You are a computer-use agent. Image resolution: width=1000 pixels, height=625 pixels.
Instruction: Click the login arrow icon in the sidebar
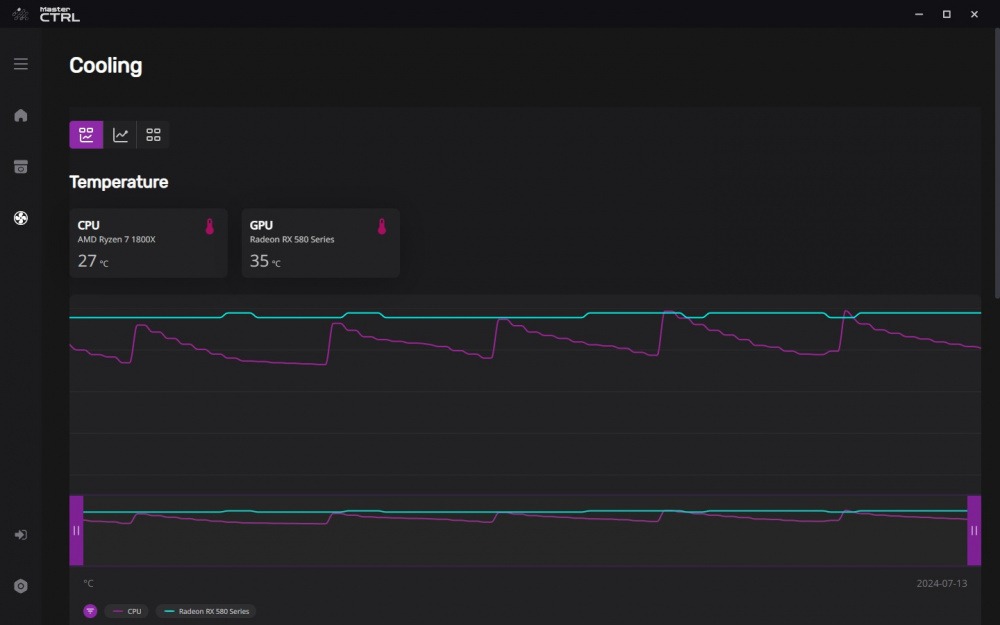click(x=20, y=534)
